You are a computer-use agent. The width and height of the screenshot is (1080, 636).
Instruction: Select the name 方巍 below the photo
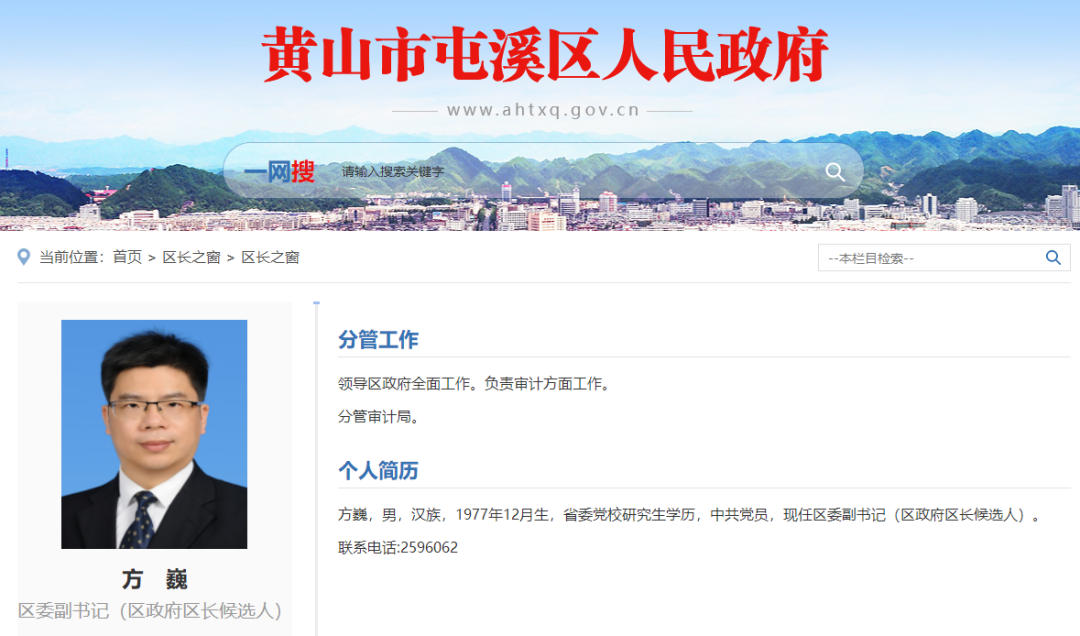[154, 579]
